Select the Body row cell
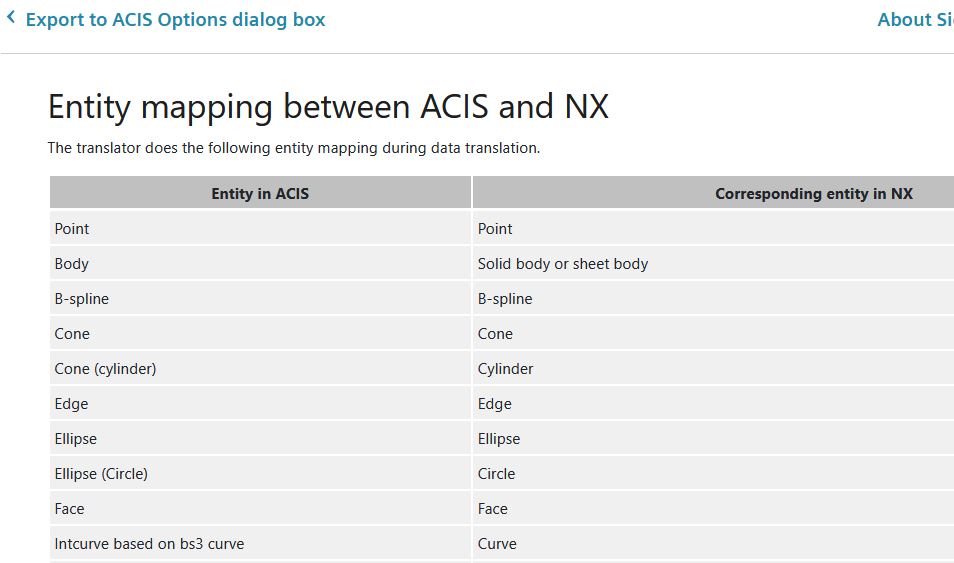 [260, 264]
